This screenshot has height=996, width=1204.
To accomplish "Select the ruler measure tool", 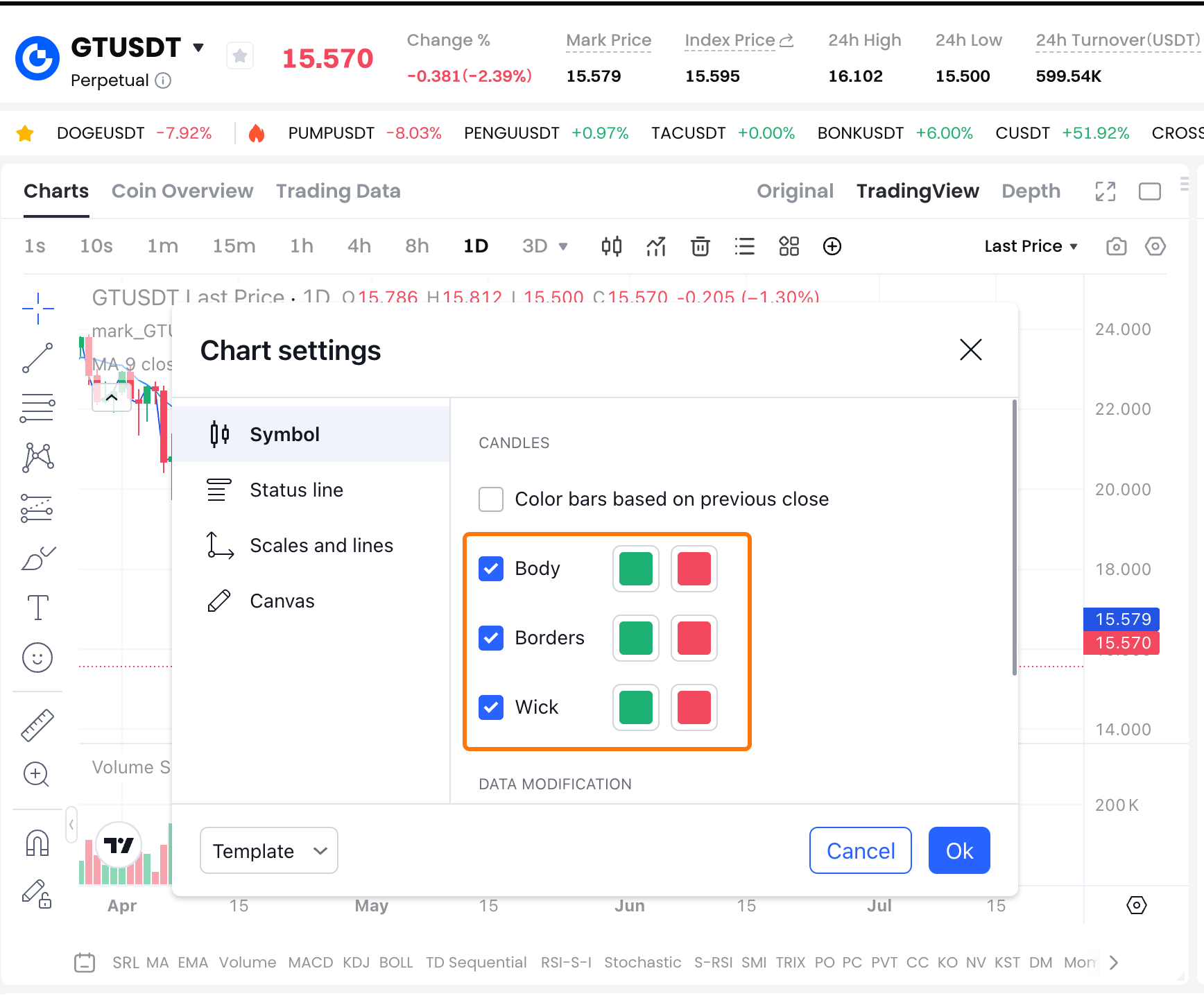I will point(37,725).
